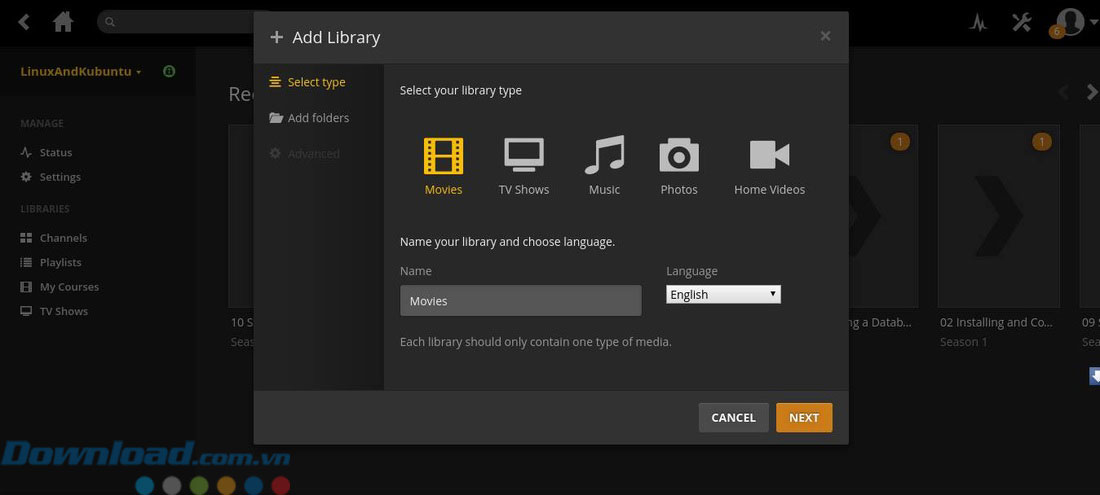Select the Movies library type icon
This screenshot has width=1100, height=495.
click(443, 157)
